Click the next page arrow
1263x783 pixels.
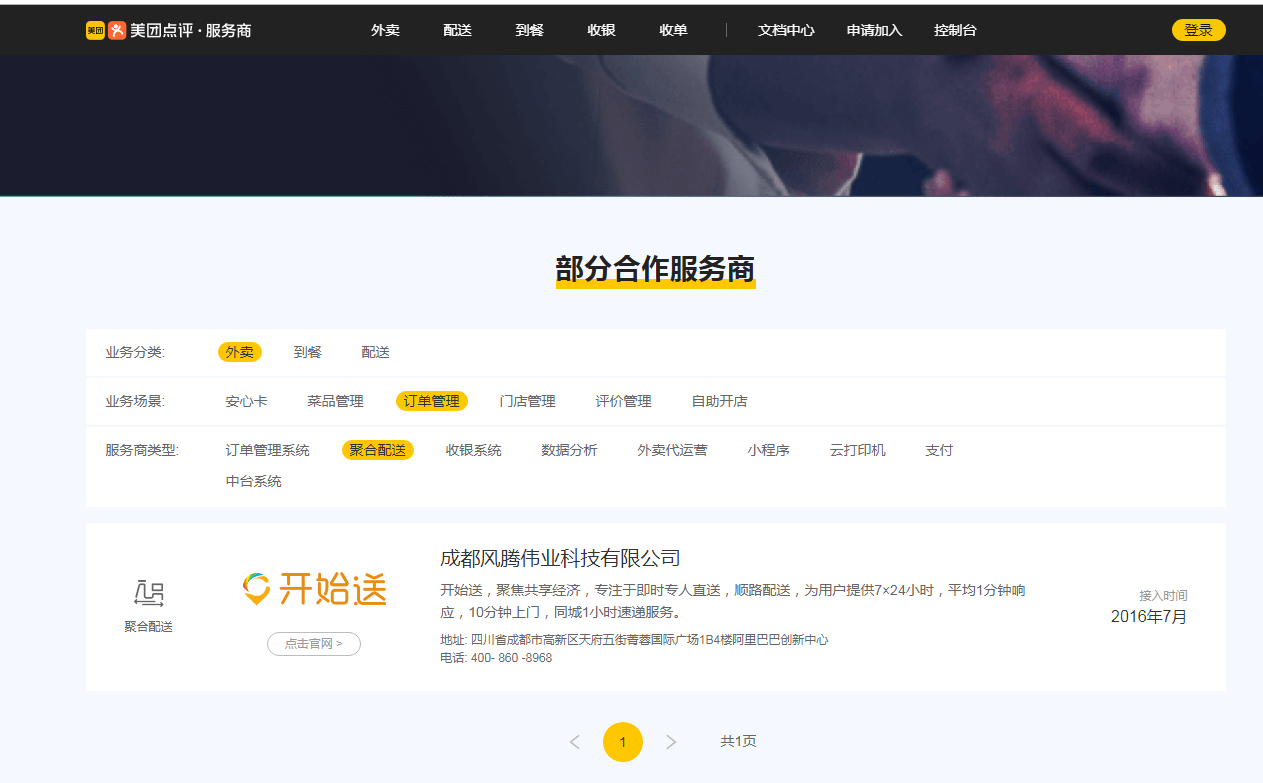point(671,742)
